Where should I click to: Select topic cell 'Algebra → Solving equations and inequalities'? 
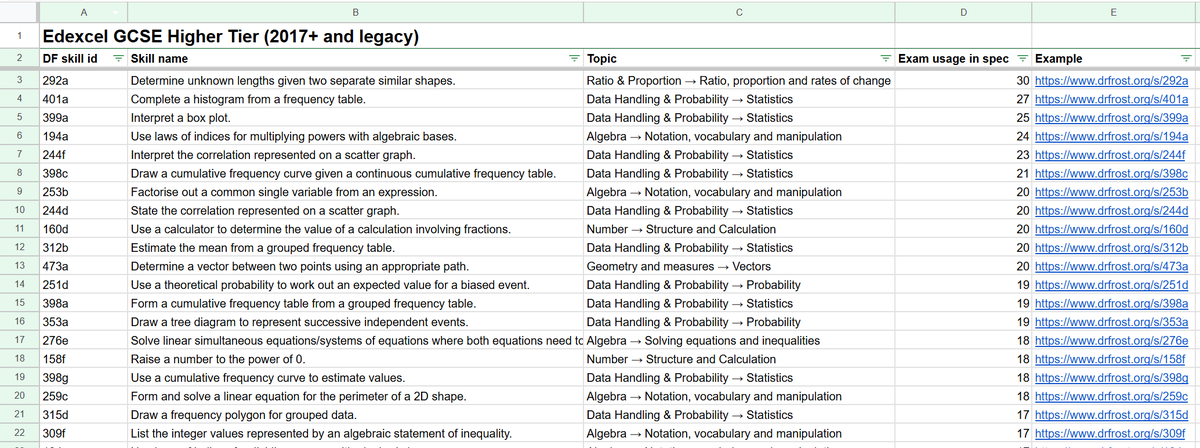click(739, 340)
